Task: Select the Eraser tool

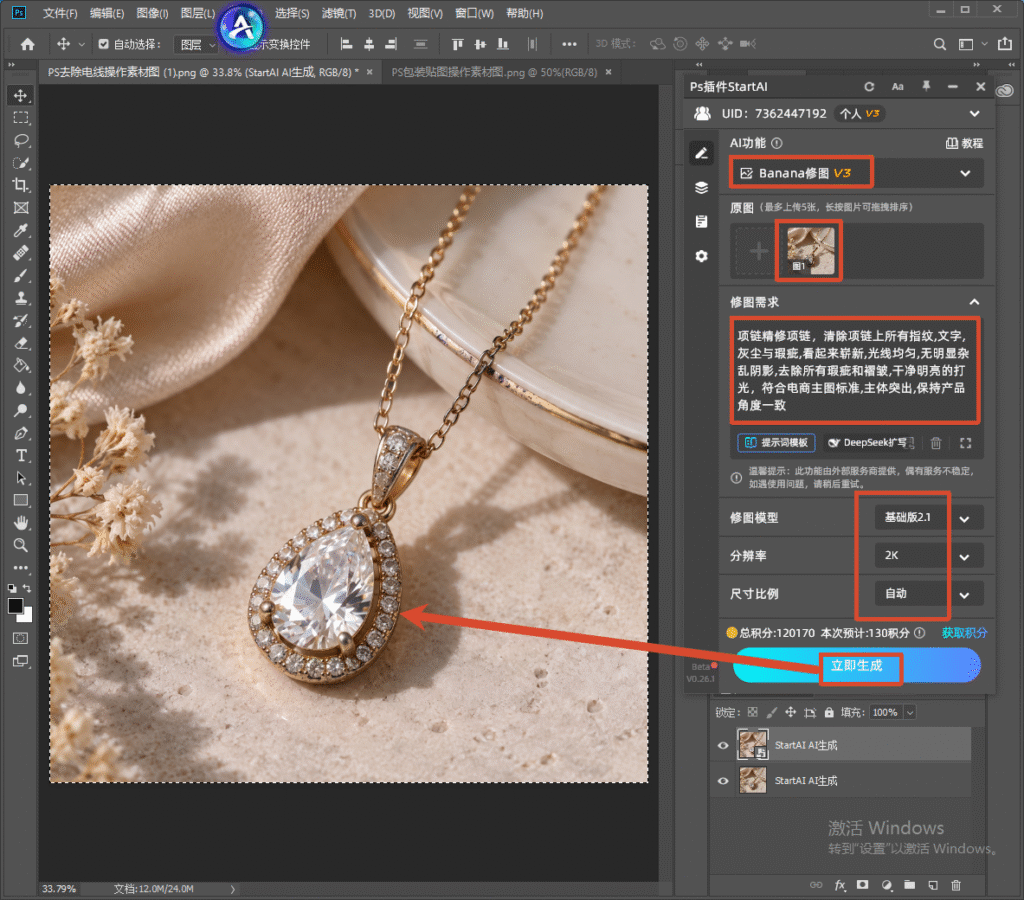Action: [x=21, y=344]
